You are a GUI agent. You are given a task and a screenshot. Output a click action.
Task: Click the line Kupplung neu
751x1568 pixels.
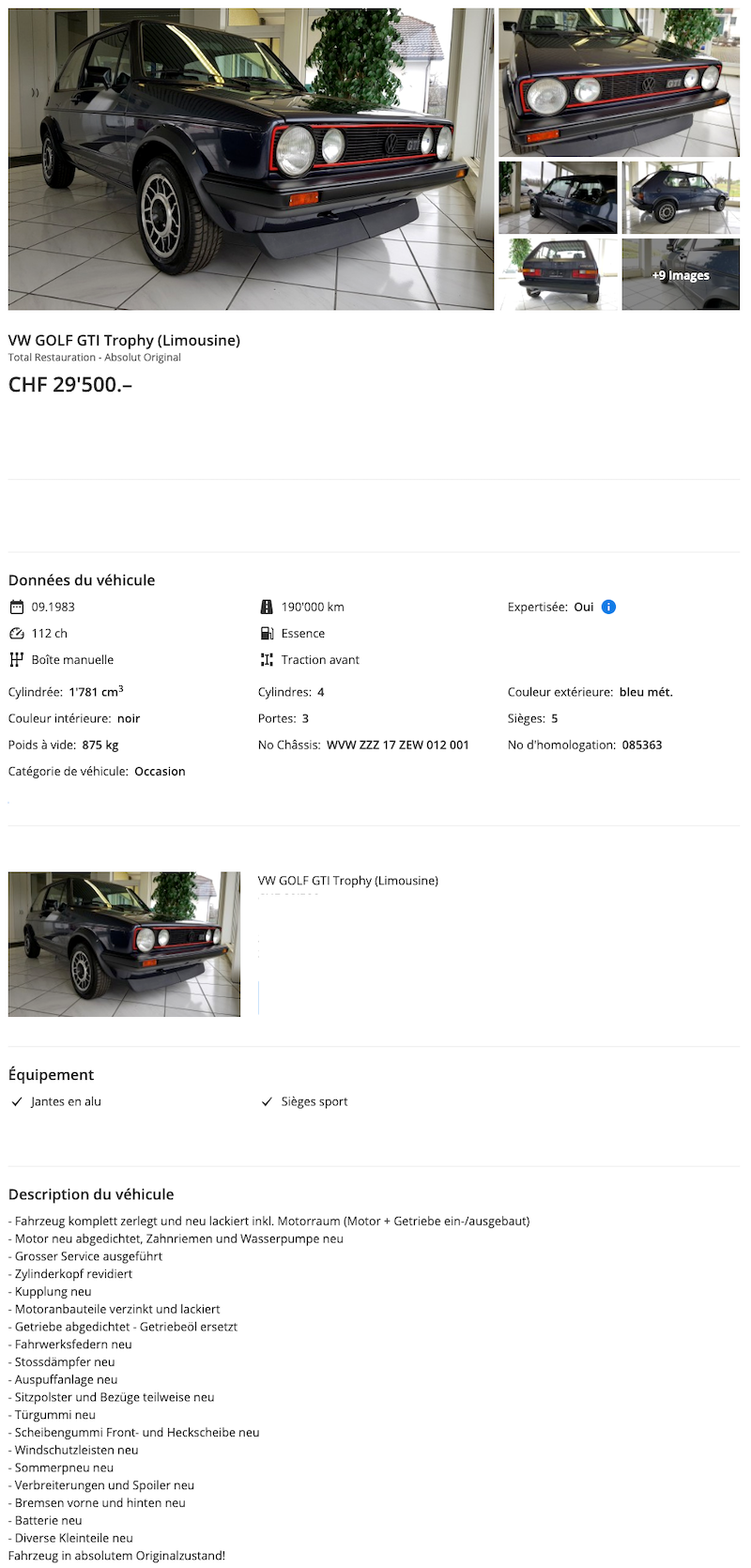(x=50, y=1292)
